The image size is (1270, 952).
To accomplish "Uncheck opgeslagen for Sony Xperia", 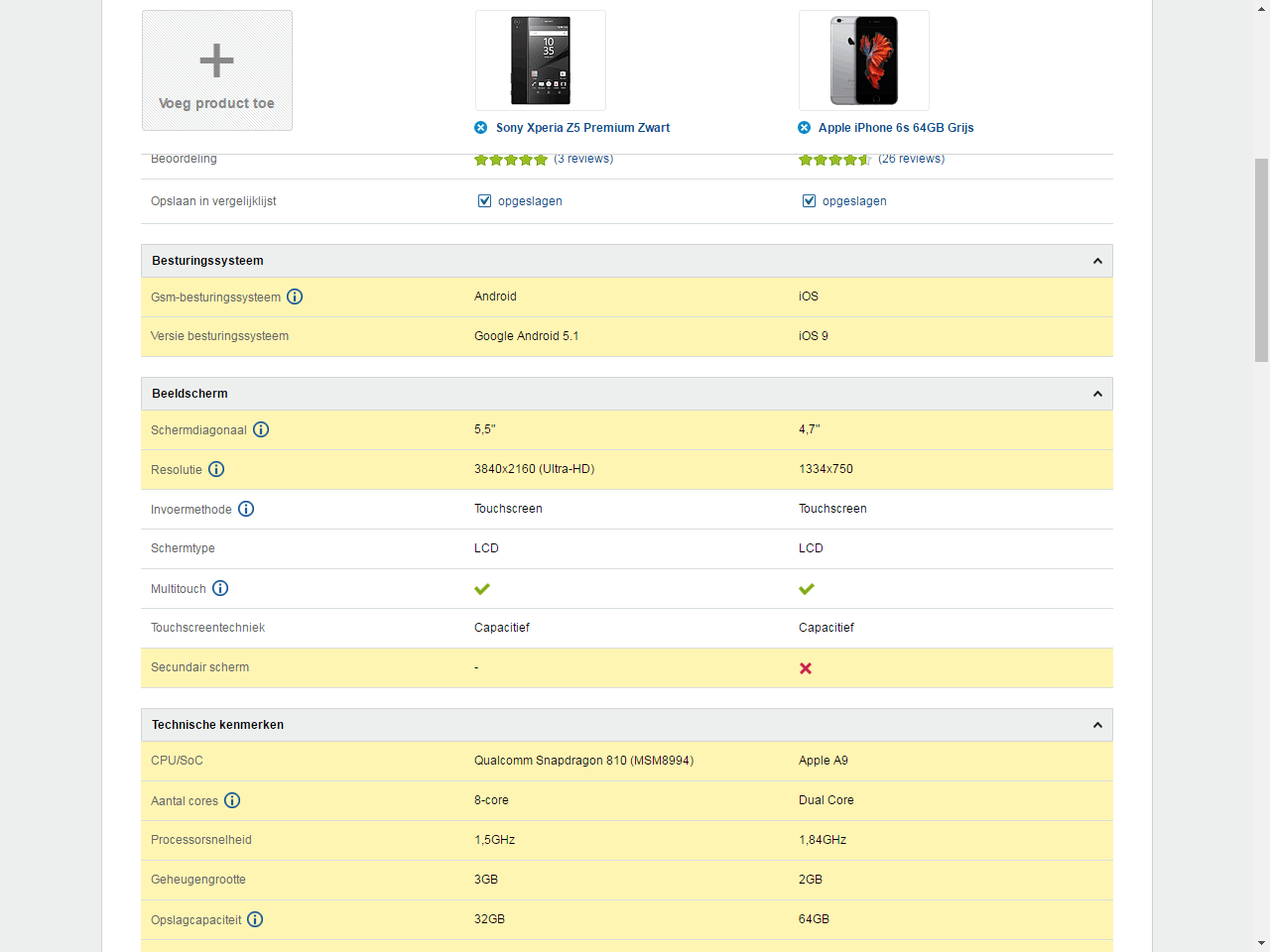I will click(x=485, y=201).
